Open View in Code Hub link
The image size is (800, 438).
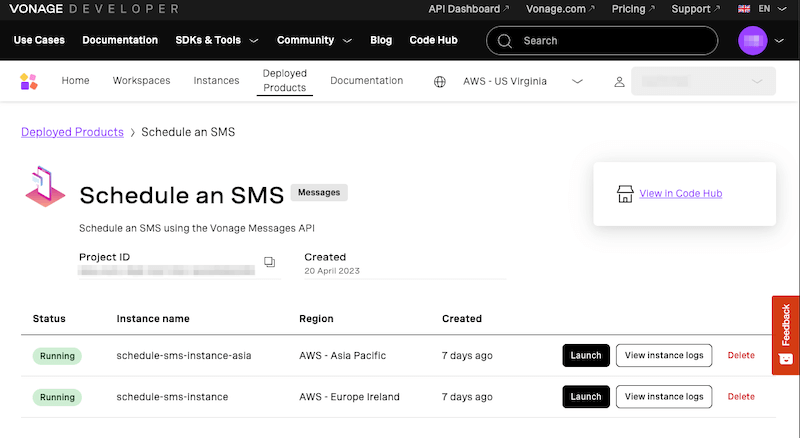pos(680,193)
